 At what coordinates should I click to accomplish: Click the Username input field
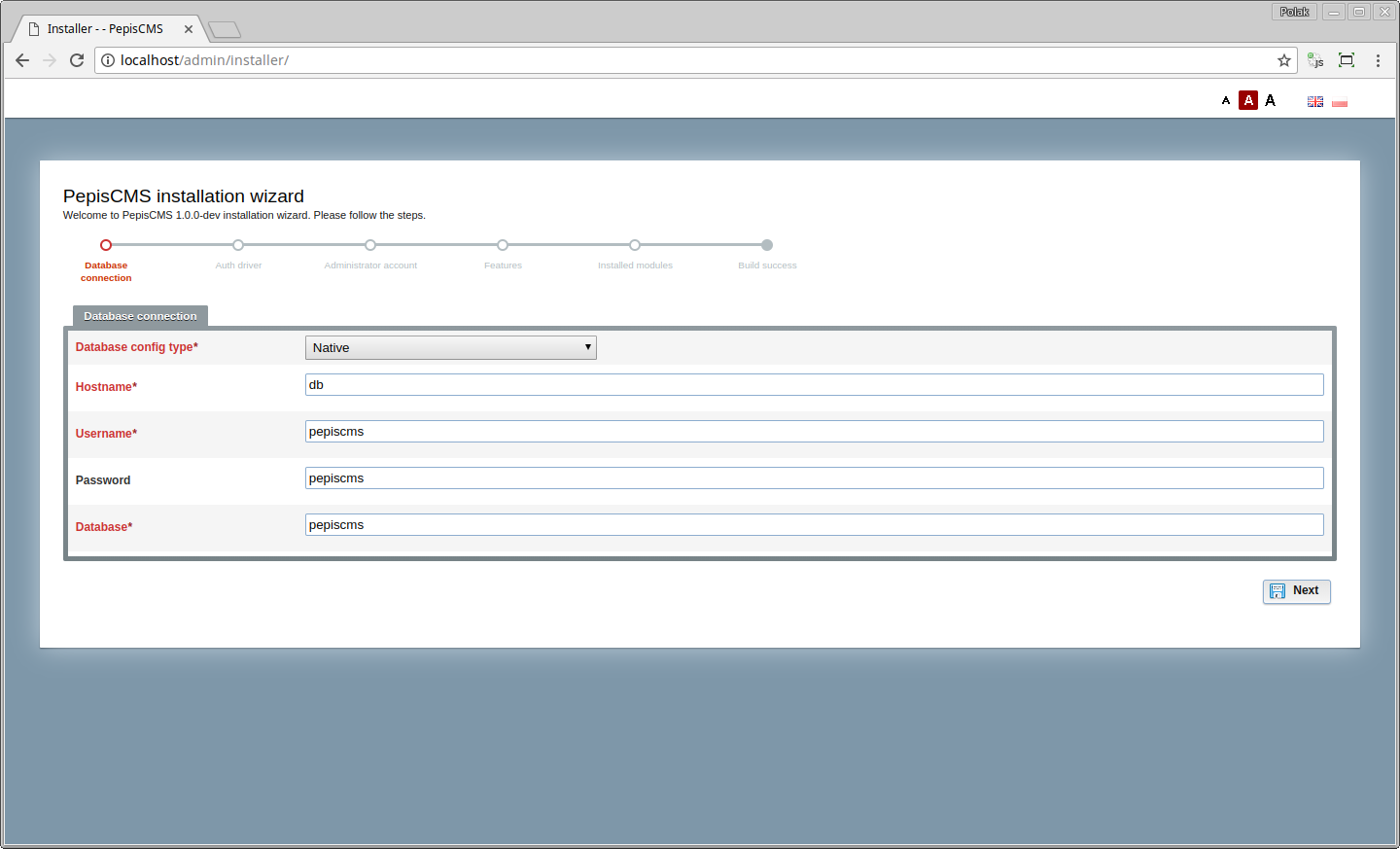click(x=815, y=432)
